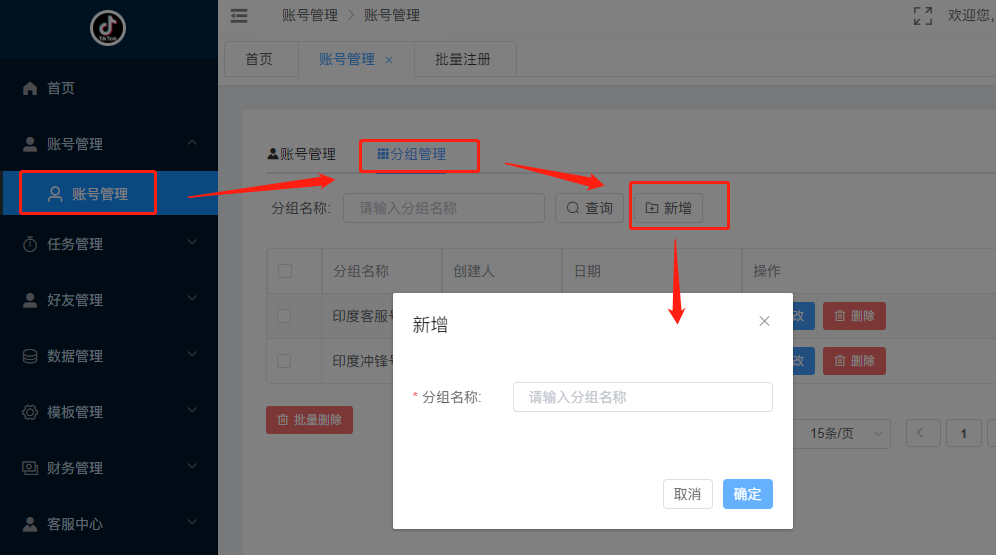Click the 批量删除 button
Screen dimensions: 996x555
[x=309, y=420]
